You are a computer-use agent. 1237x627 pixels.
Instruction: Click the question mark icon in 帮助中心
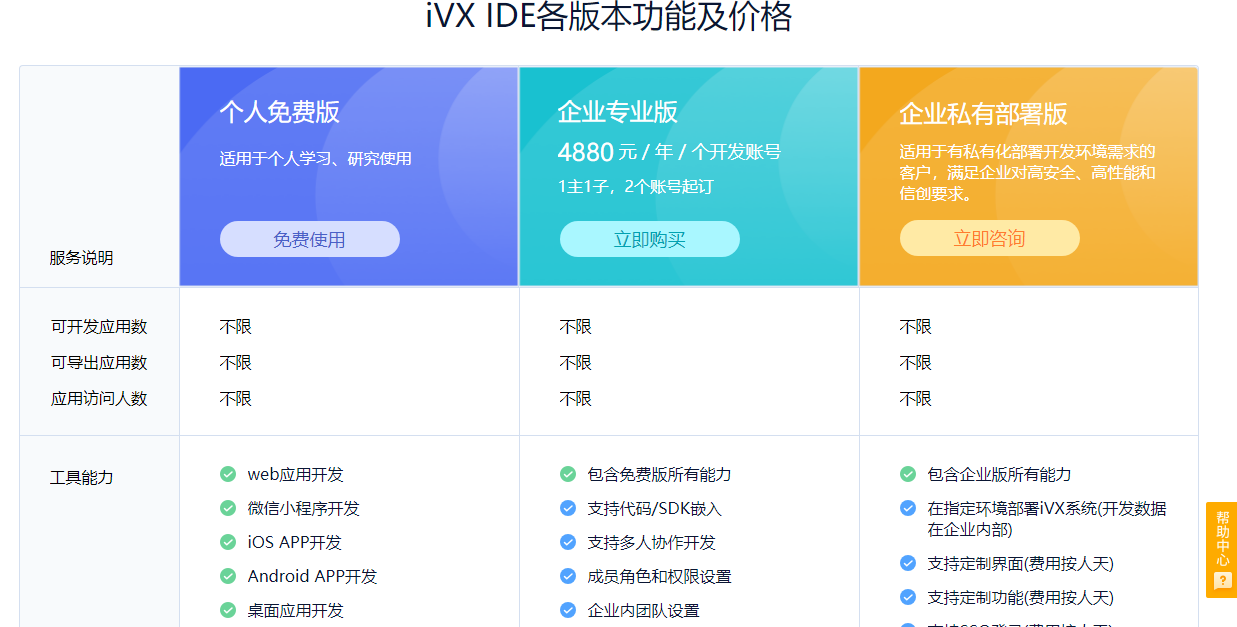1222,580
